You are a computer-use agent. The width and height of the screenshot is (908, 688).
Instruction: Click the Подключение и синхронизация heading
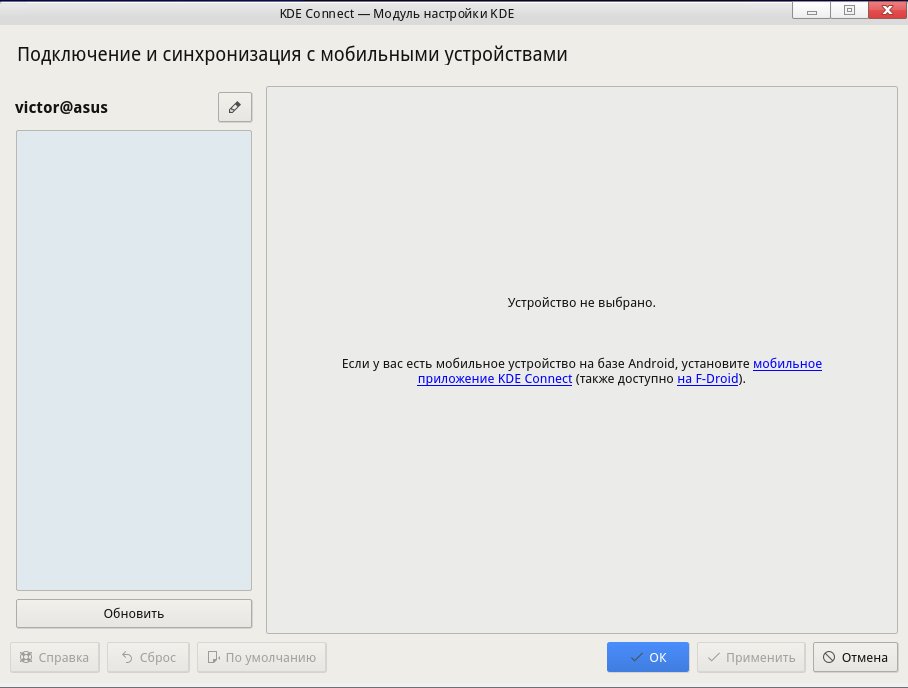click(292, 54)
